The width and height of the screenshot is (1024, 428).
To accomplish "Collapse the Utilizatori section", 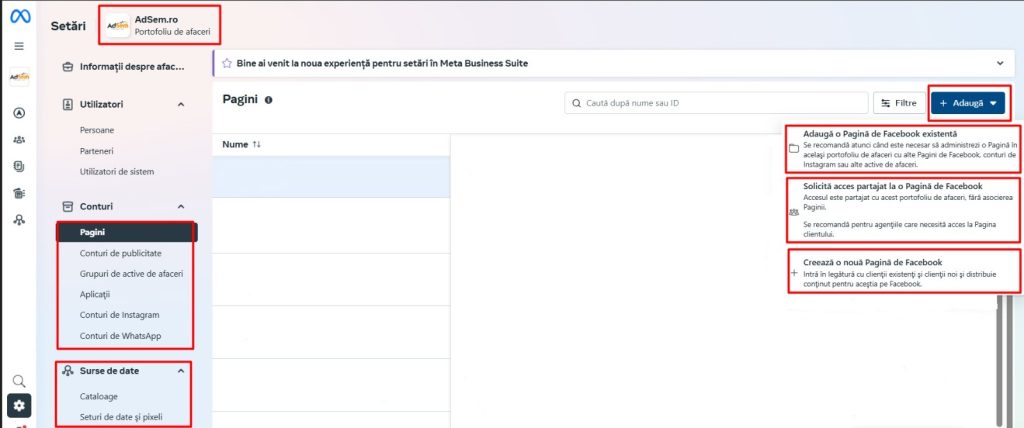I will (181, 105).
